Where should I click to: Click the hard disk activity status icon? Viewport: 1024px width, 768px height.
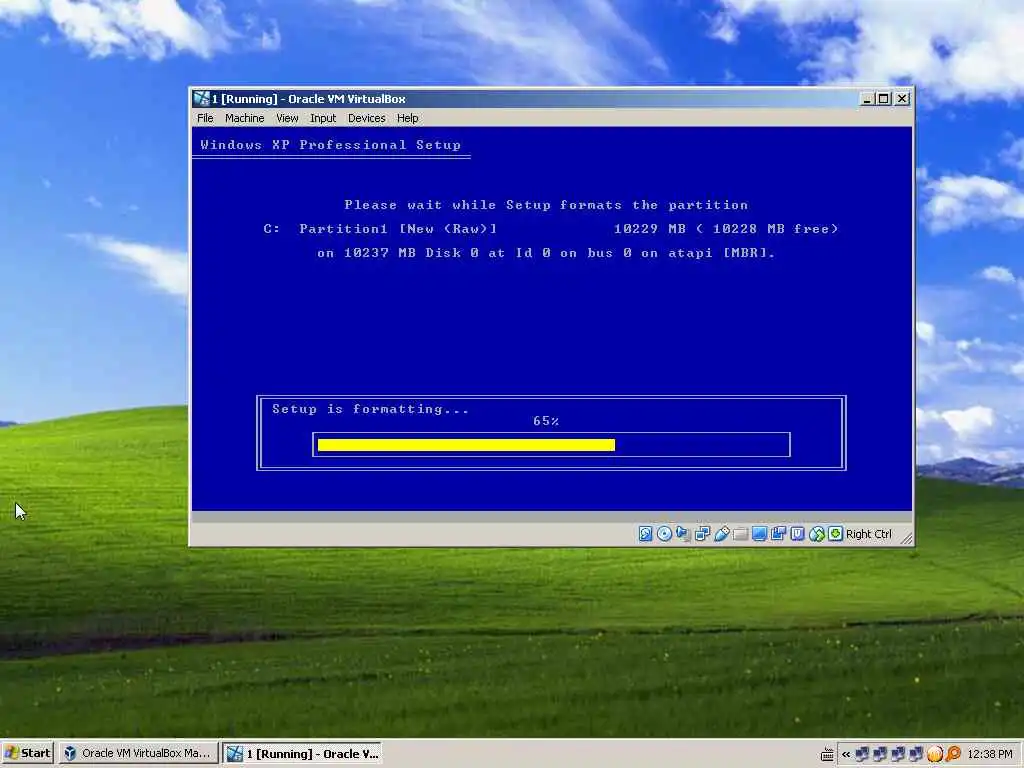pos(645,534)
